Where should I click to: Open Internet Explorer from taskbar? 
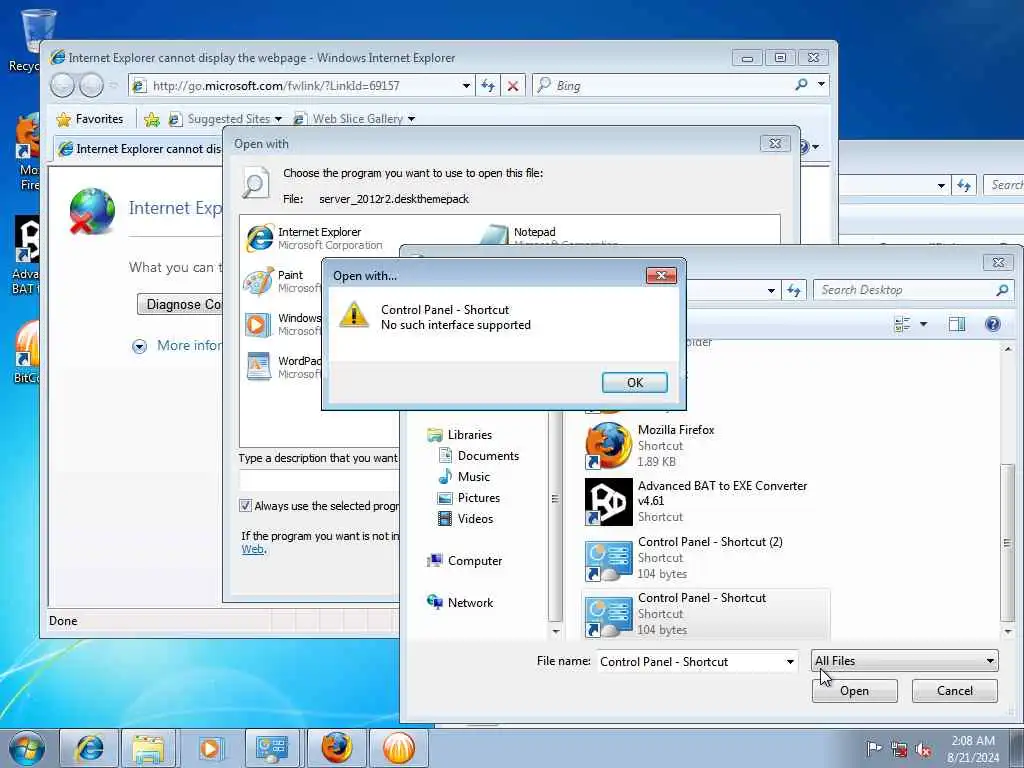coord(88,748)
